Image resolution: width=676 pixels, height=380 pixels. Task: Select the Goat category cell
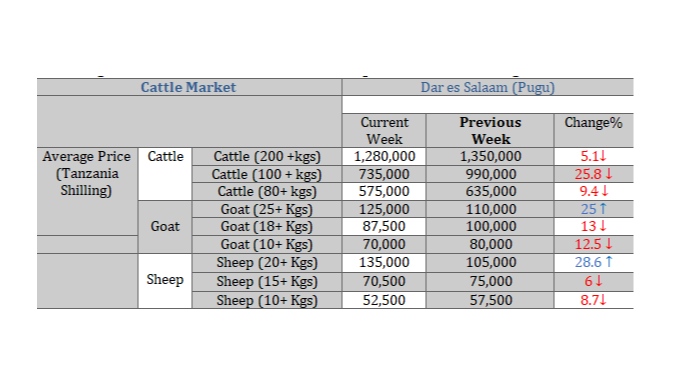[165, 226]
